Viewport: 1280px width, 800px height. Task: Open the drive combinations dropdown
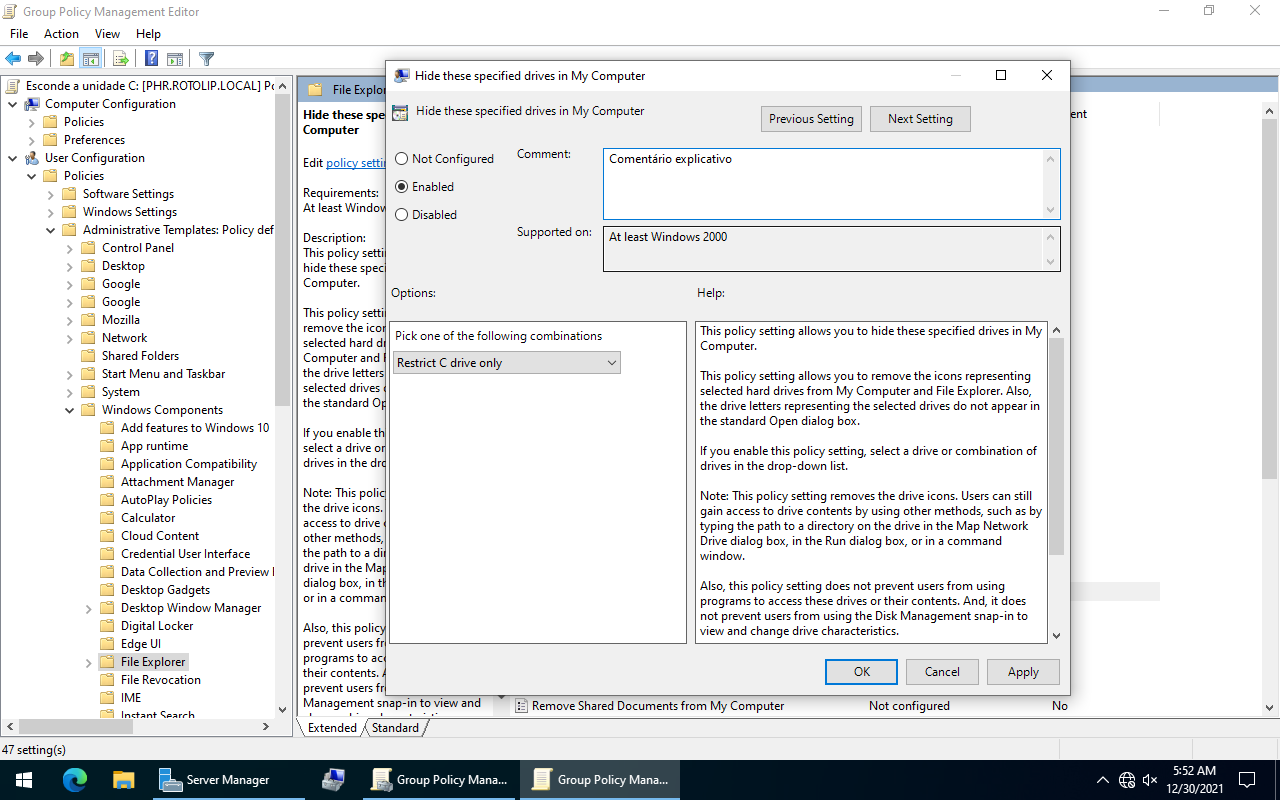point(611,362)
